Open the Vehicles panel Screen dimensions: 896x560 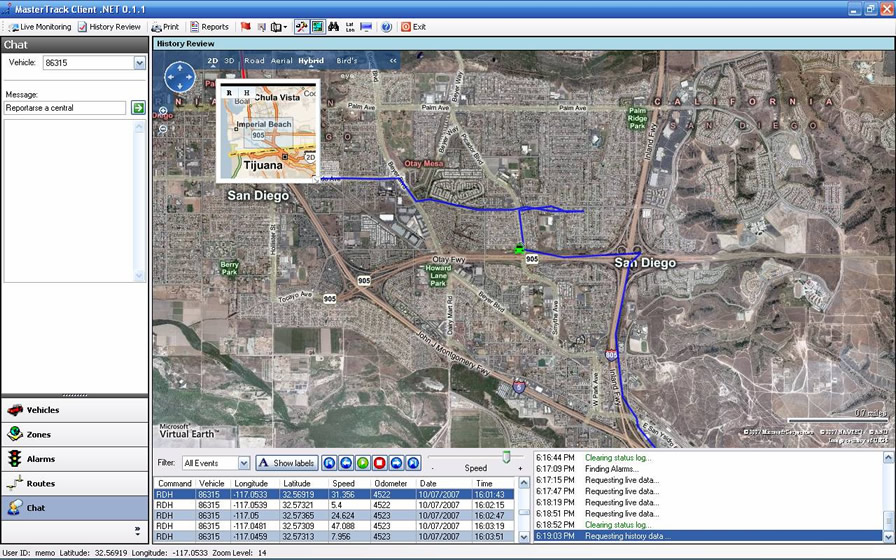(75, 410)
